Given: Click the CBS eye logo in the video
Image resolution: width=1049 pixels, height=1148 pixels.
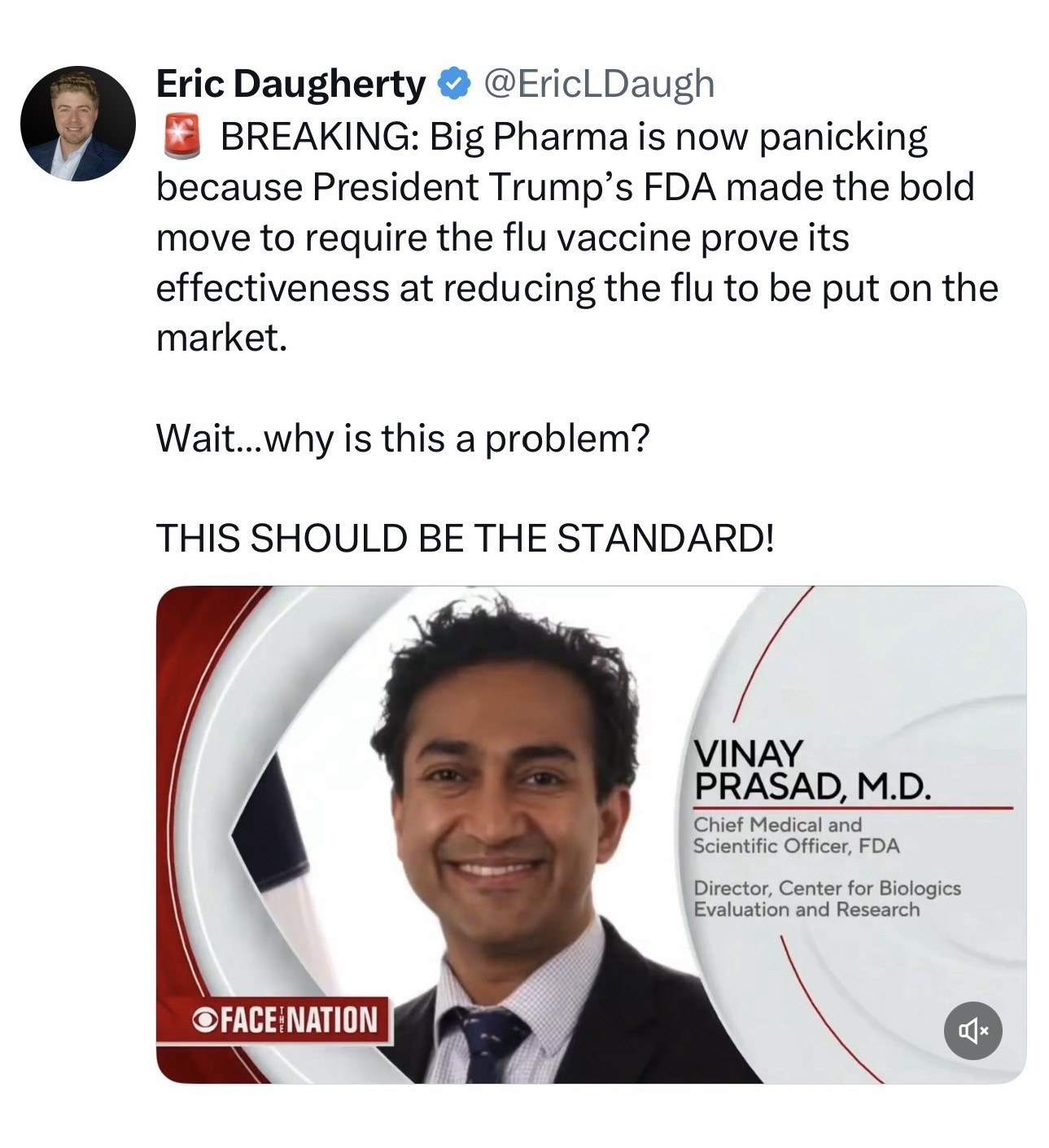Looking at the screenshot, I should 202,1019.
